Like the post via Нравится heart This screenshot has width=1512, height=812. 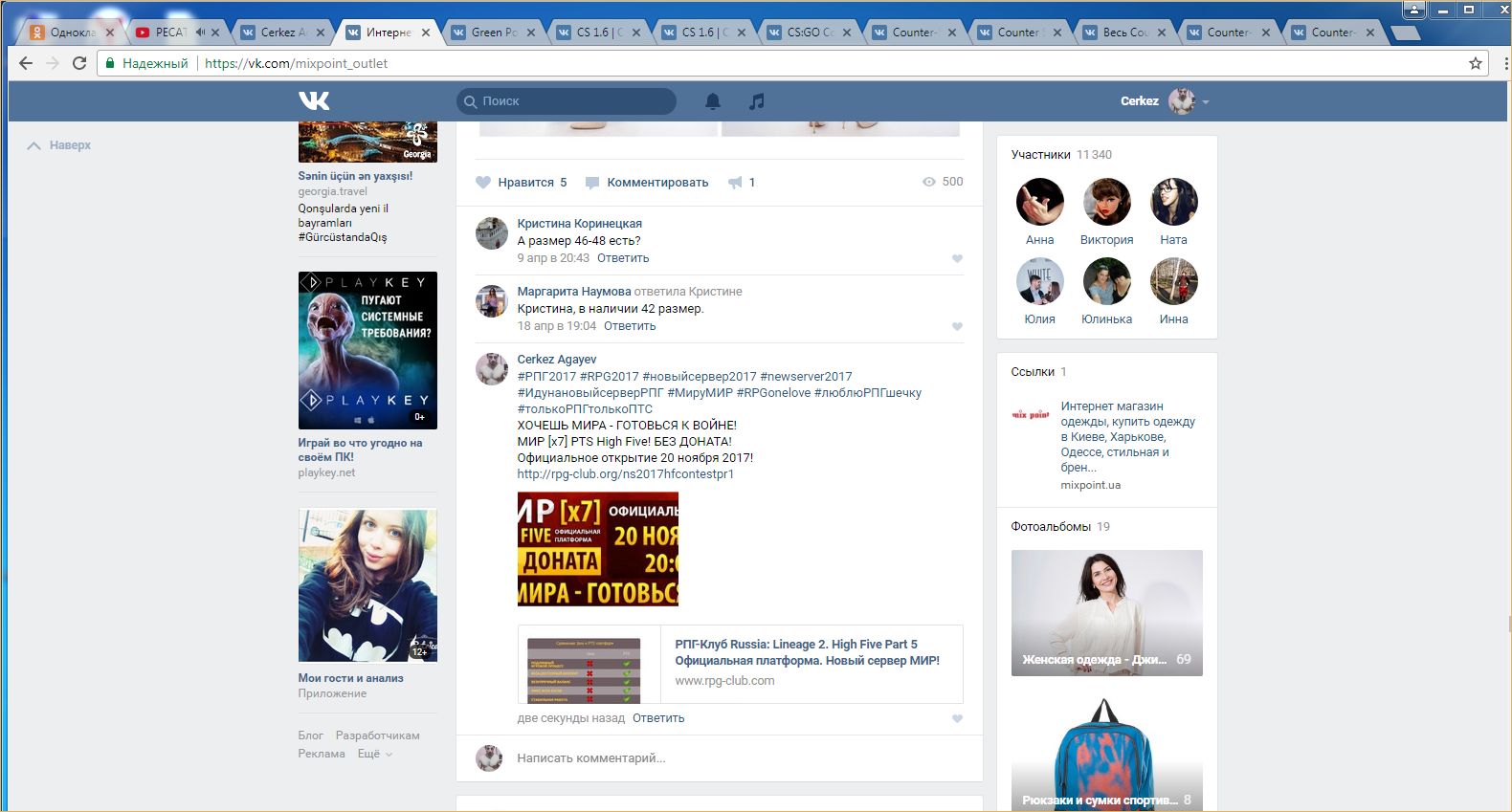[483, 183]
